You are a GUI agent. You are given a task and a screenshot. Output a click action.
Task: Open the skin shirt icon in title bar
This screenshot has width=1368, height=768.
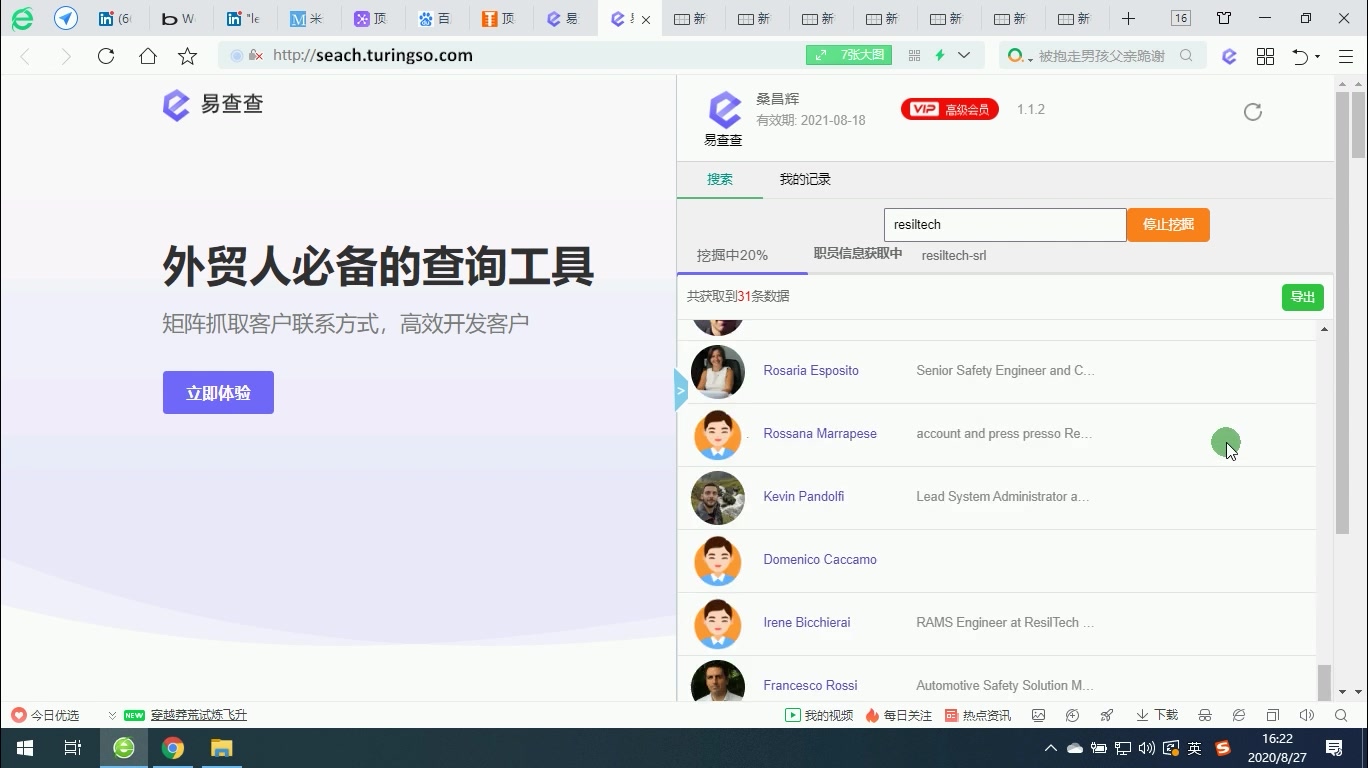tap(1224, 18)
